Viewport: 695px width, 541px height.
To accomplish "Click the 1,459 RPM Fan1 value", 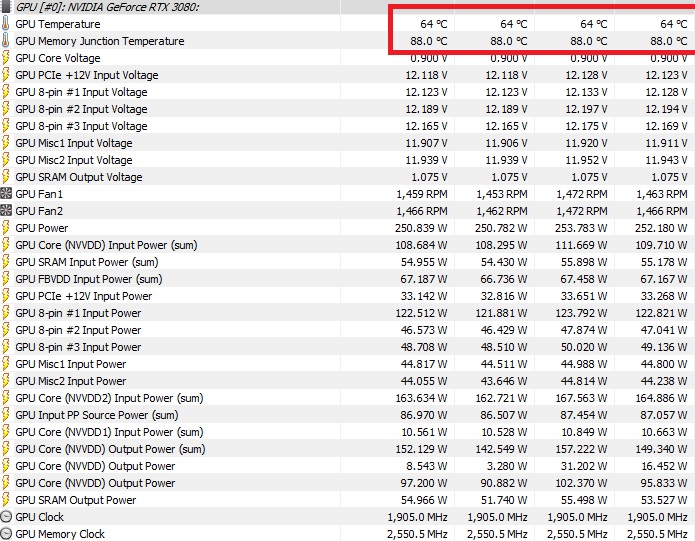I will (x=422, y=194).
